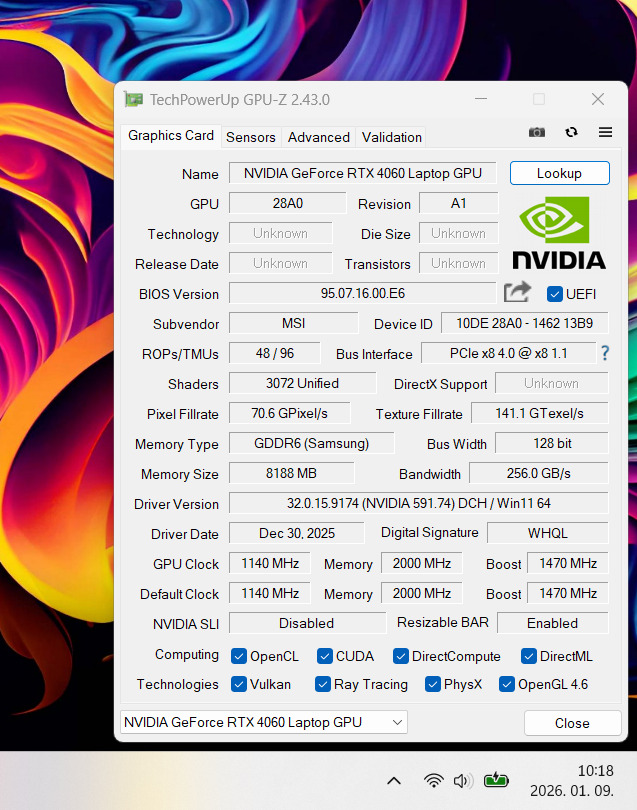Viewport: 637px width, 810px height.
Task: Toggle the Ray Tracing checkbox
Action: click(x=322, y=684)
